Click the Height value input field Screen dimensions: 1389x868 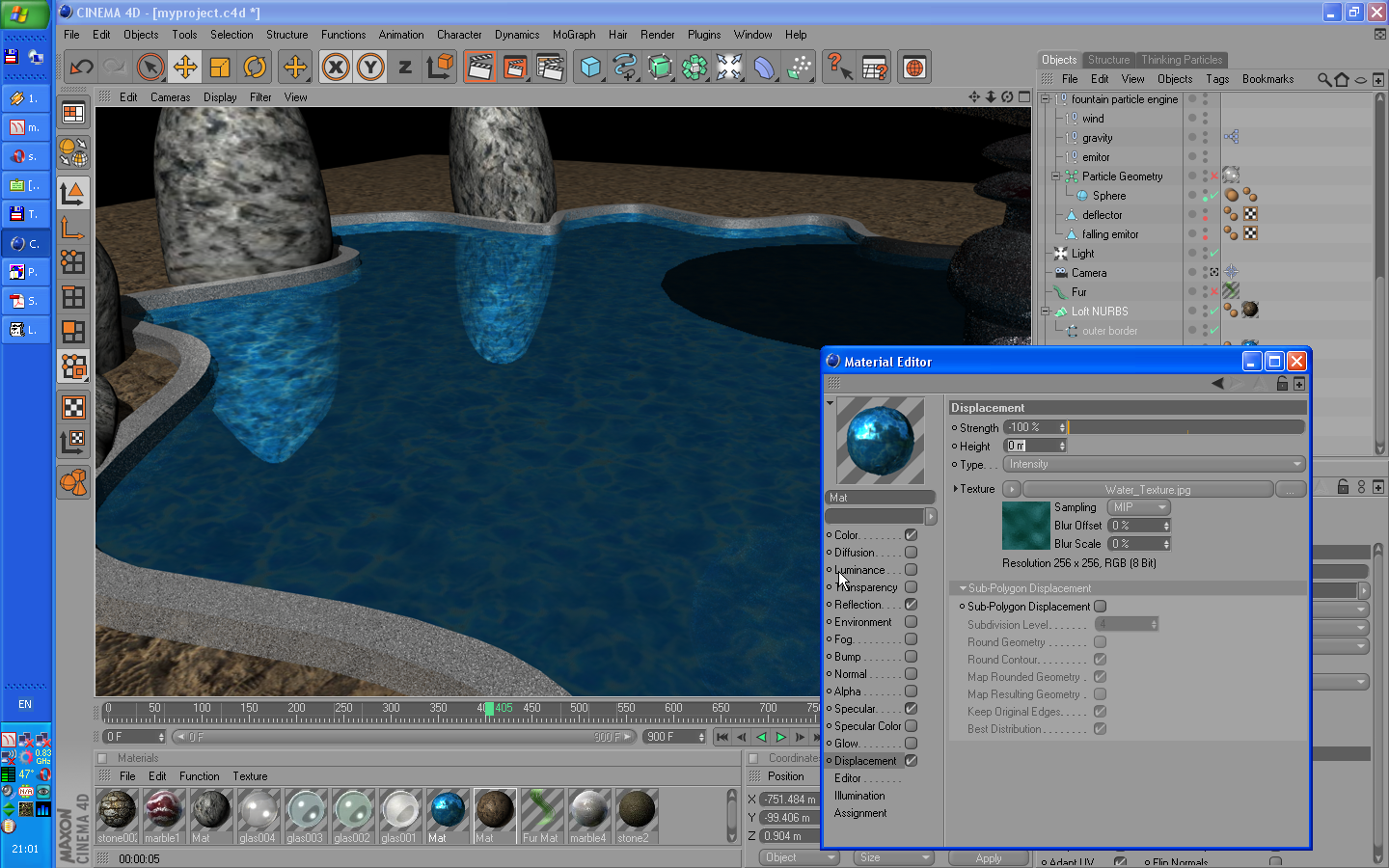click(1031, 446)
